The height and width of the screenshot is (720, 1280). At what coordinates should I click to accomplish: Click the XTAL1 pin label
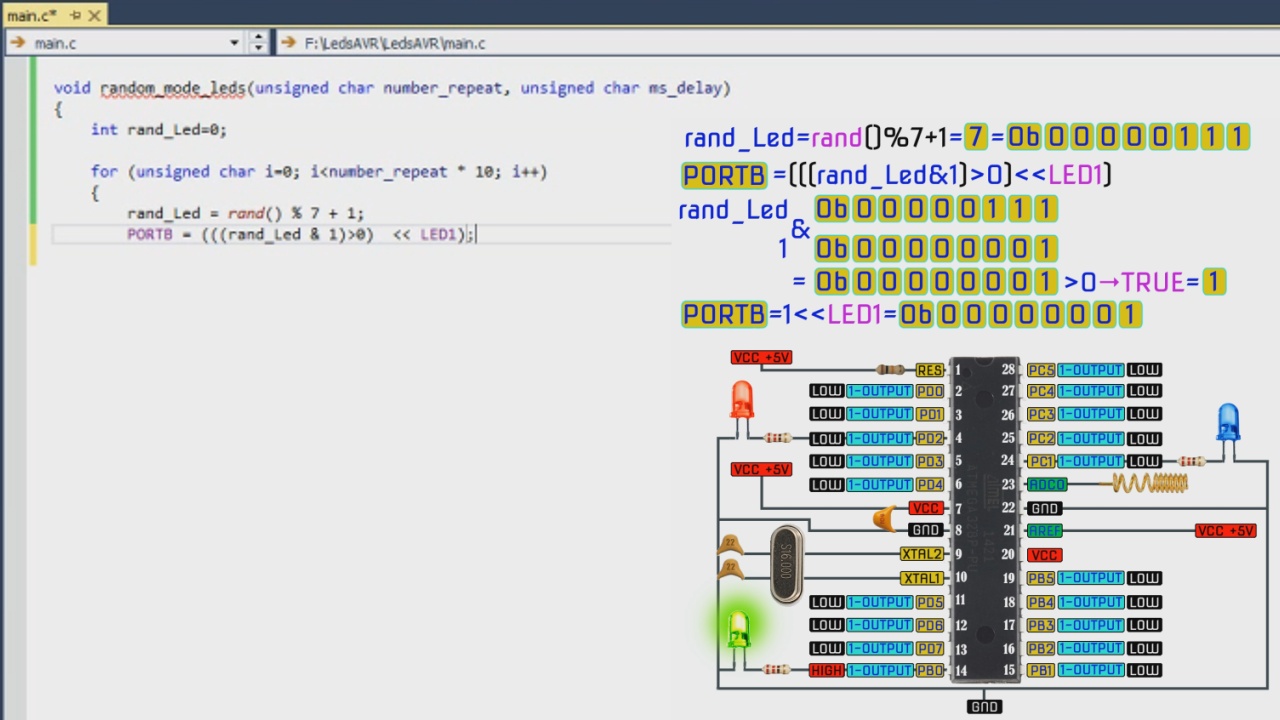pos(922,578)
